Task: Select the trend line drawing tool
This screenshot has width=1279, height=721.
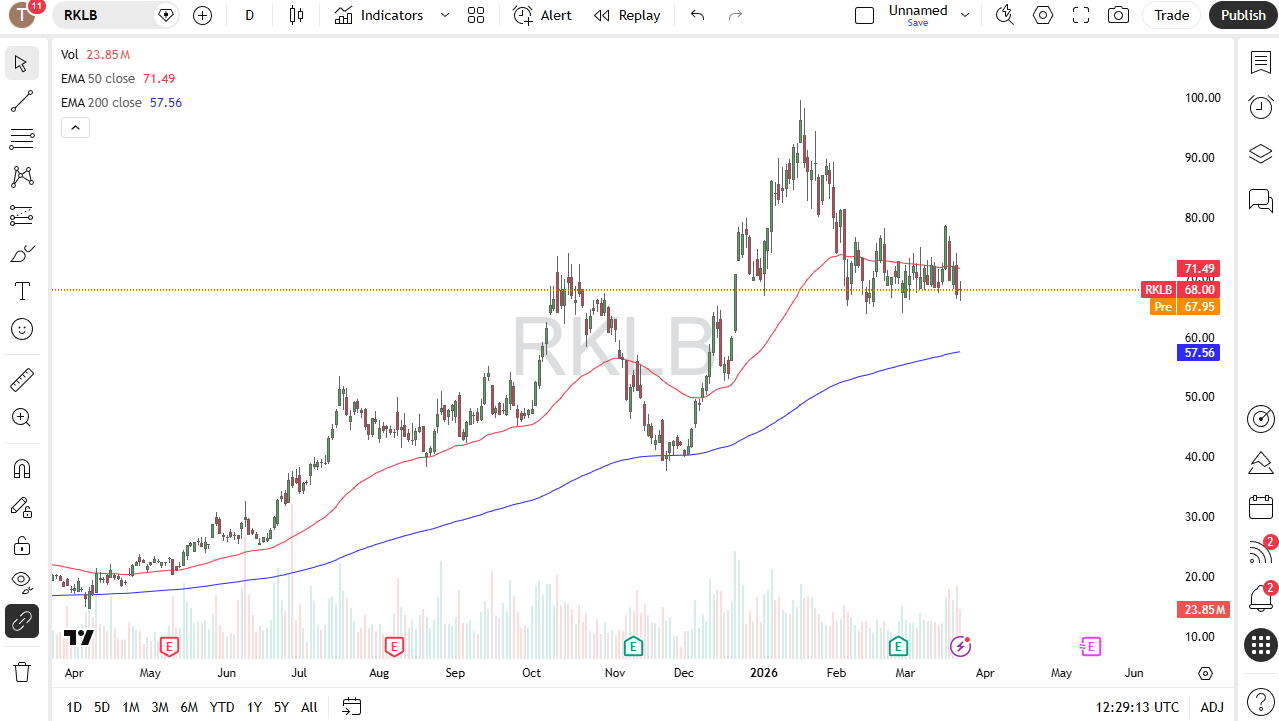Action: (x=22, y=101)
